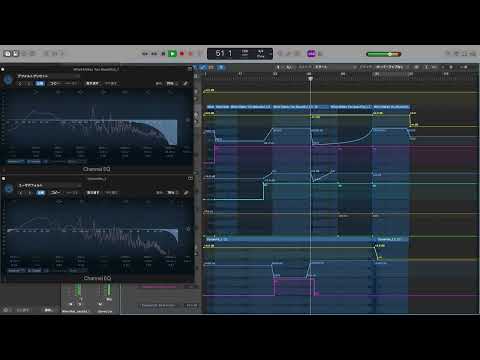The width and height of the screenshot is (480, 360).
Task: Click the expand icon of the lower plugin window
Action: pos(190,178)
